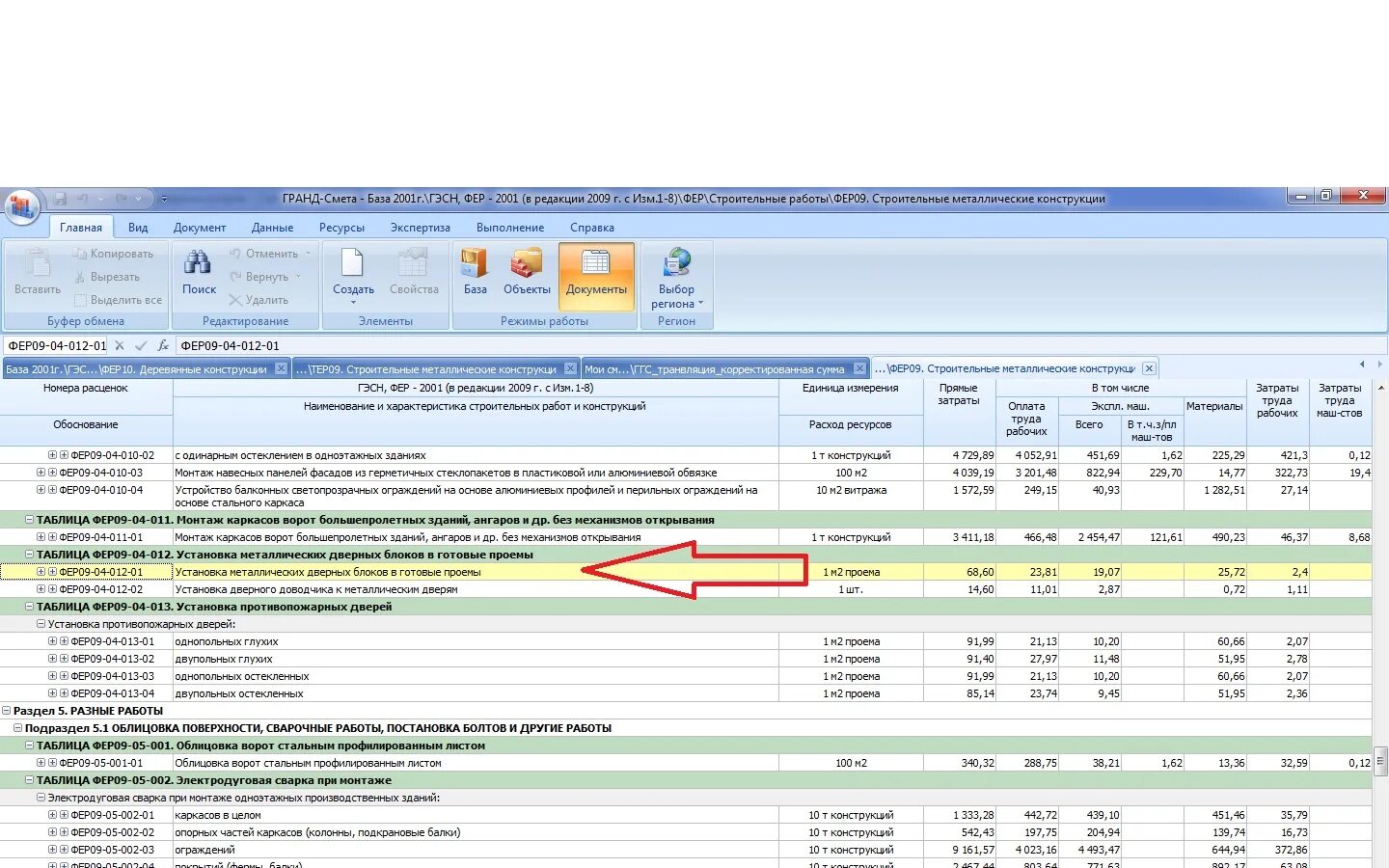
Task: Open Свойства properties from the ribbon
Action: (414, 271)
